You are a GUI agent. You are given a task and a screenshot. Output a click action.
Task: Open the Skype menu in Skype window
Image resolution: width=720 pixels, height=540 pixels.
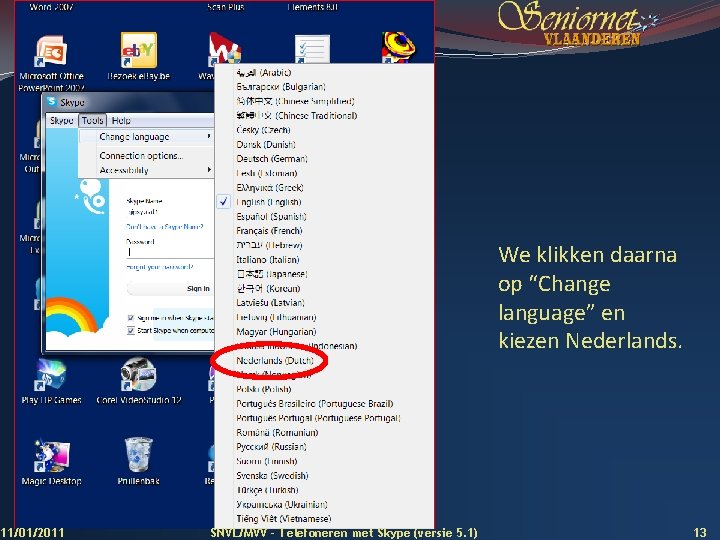[62, 120]
